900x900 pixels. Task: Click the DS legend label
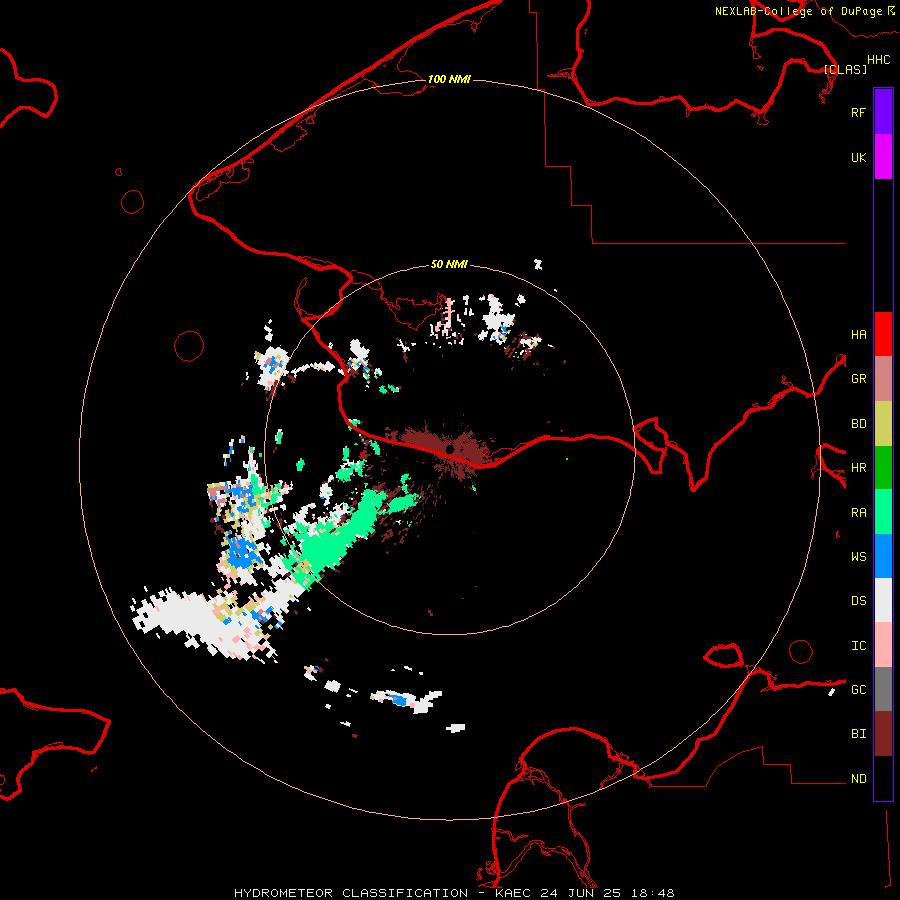(858, 600)
